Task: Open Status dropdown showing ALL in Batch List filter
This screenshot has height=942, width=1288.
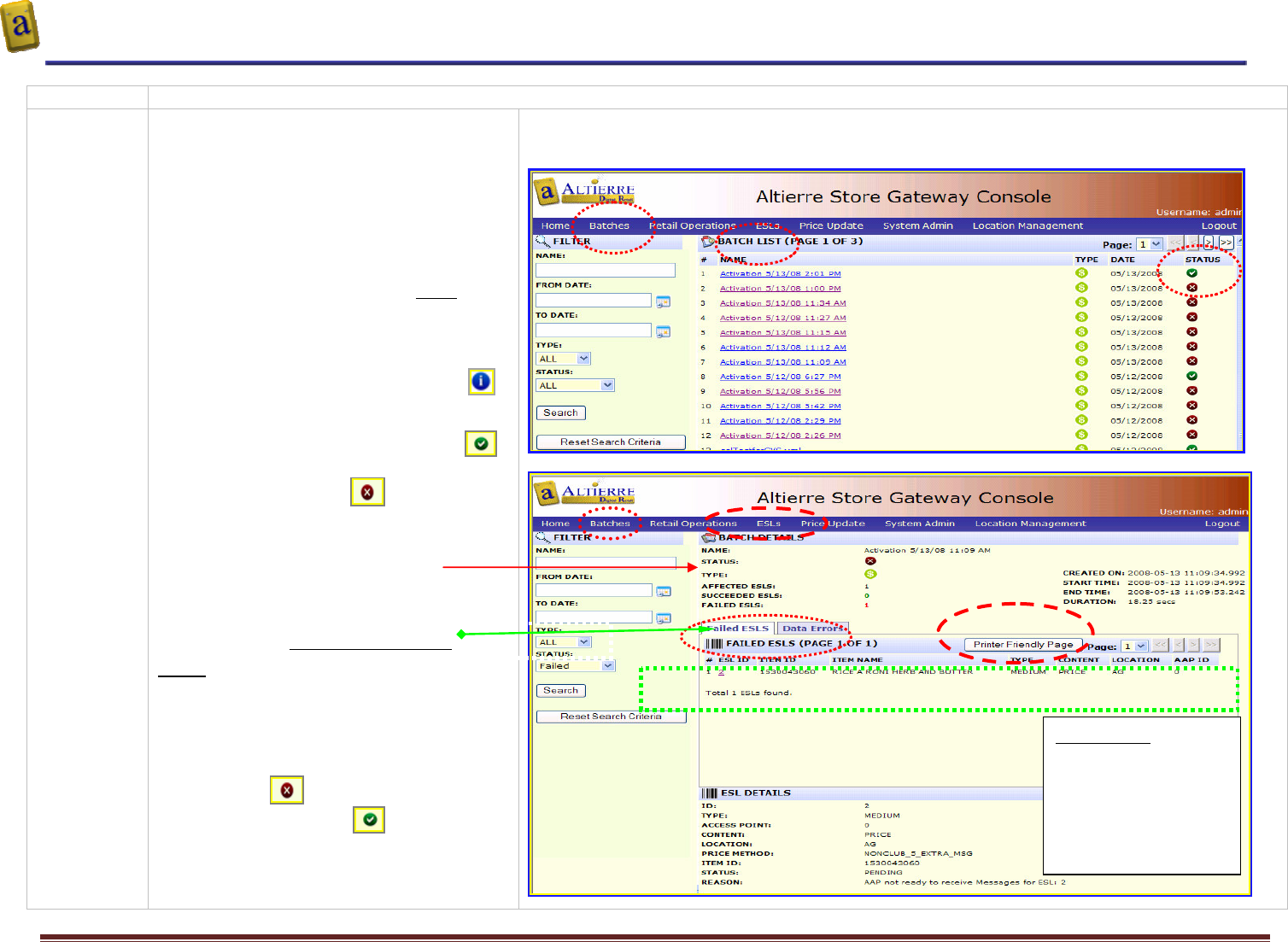Action: point(575,385)
